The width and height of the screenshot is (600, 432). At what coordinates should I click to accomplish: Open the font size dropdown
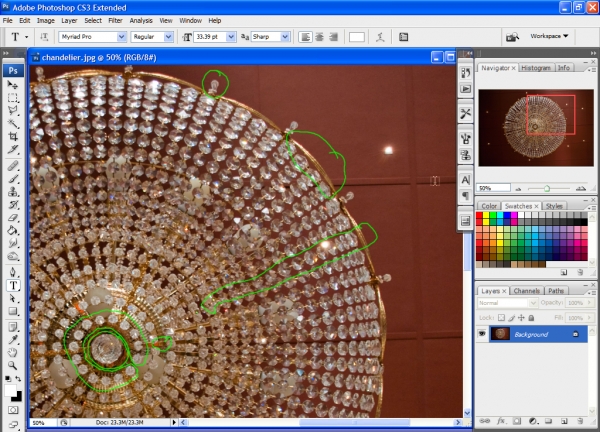[231, 37]
